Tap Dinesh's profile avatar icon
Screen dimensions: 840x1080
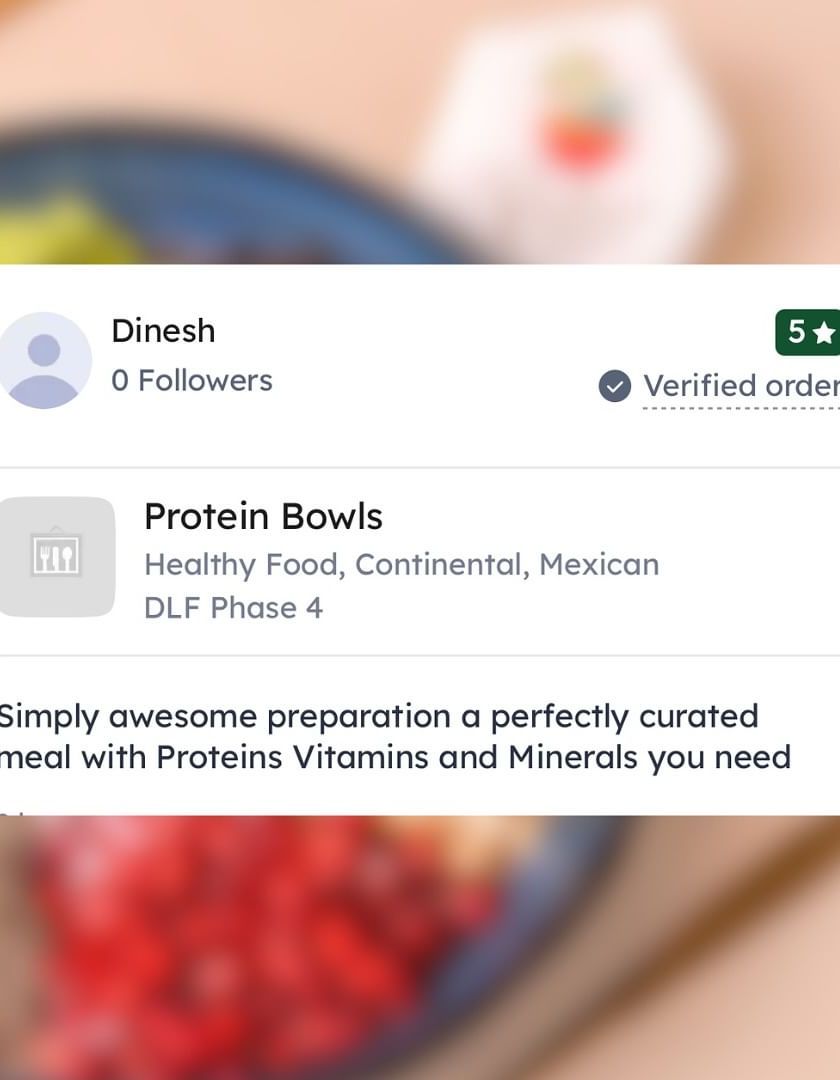pyautogui.click(x=44, y=360)
